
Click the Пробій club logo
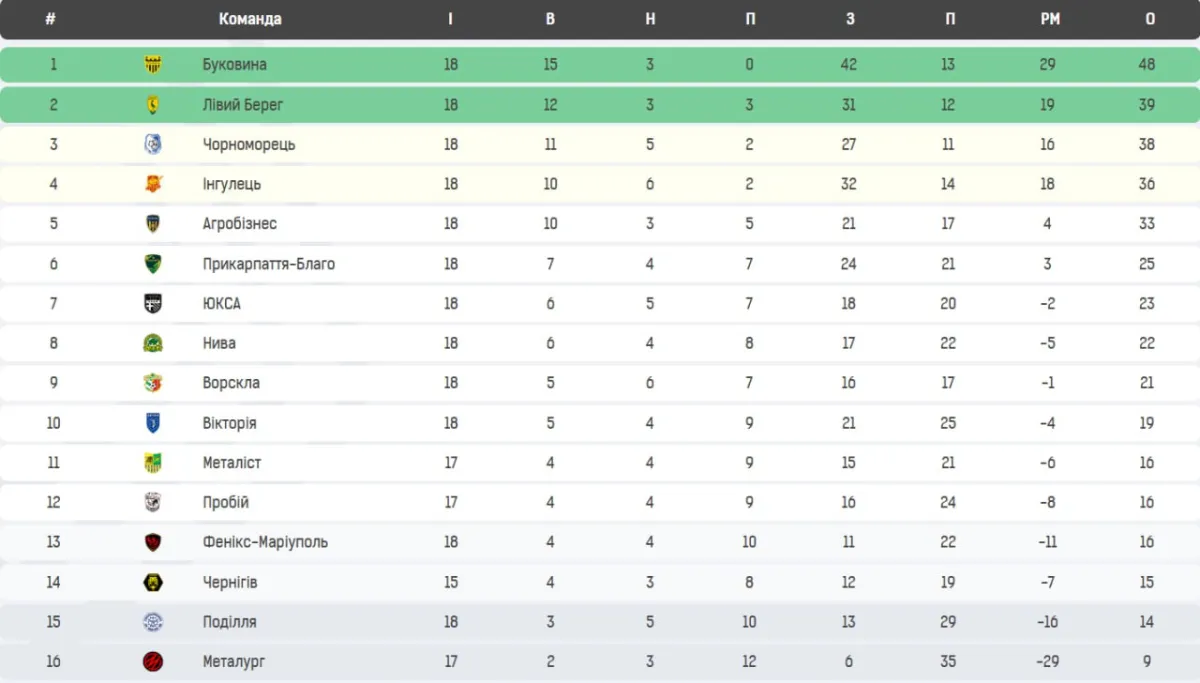coord(153,502)
